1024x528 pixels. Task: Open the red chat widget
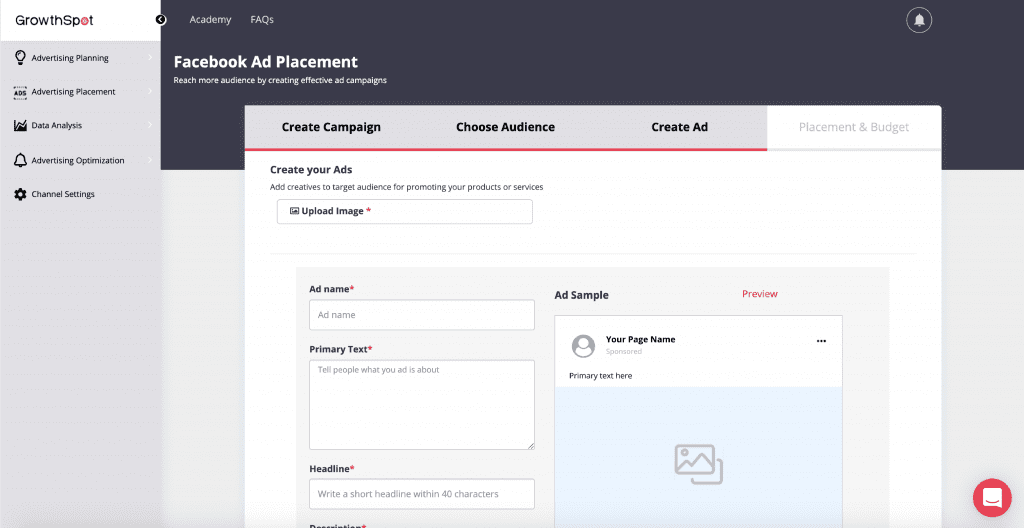[x=992, y=498]
